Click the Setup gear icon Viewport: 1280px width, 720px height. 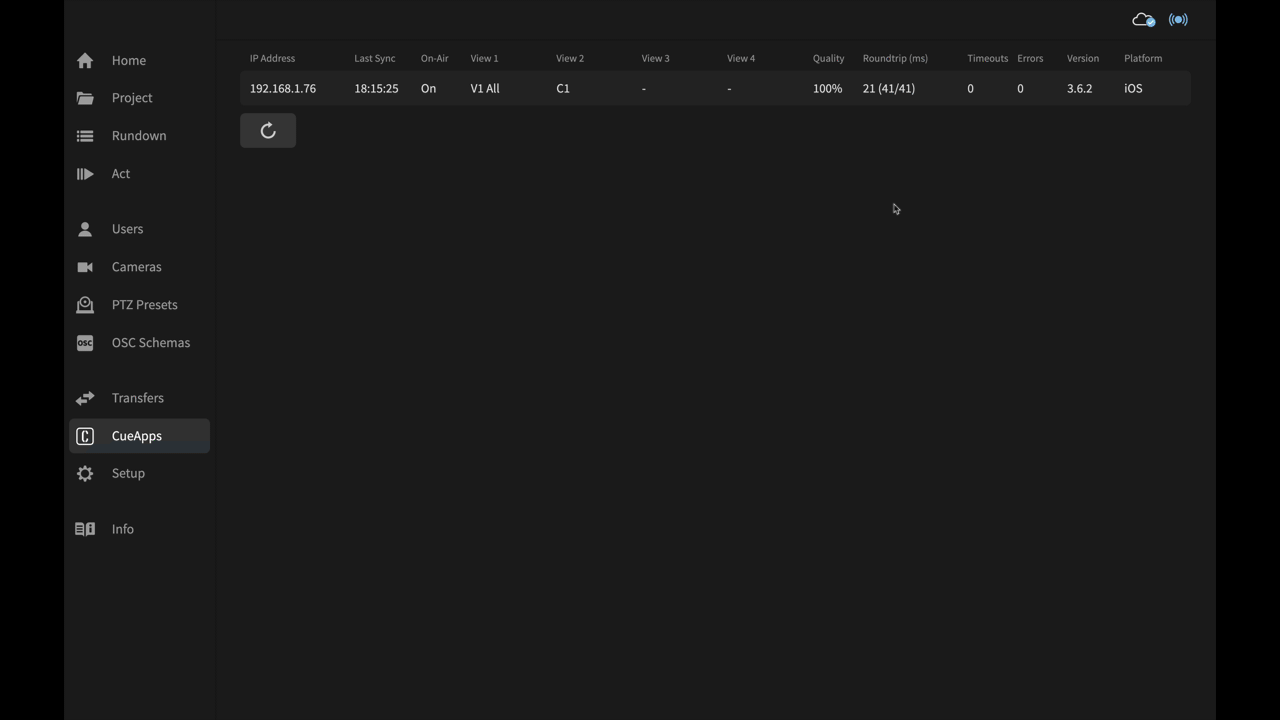(85, 474)
